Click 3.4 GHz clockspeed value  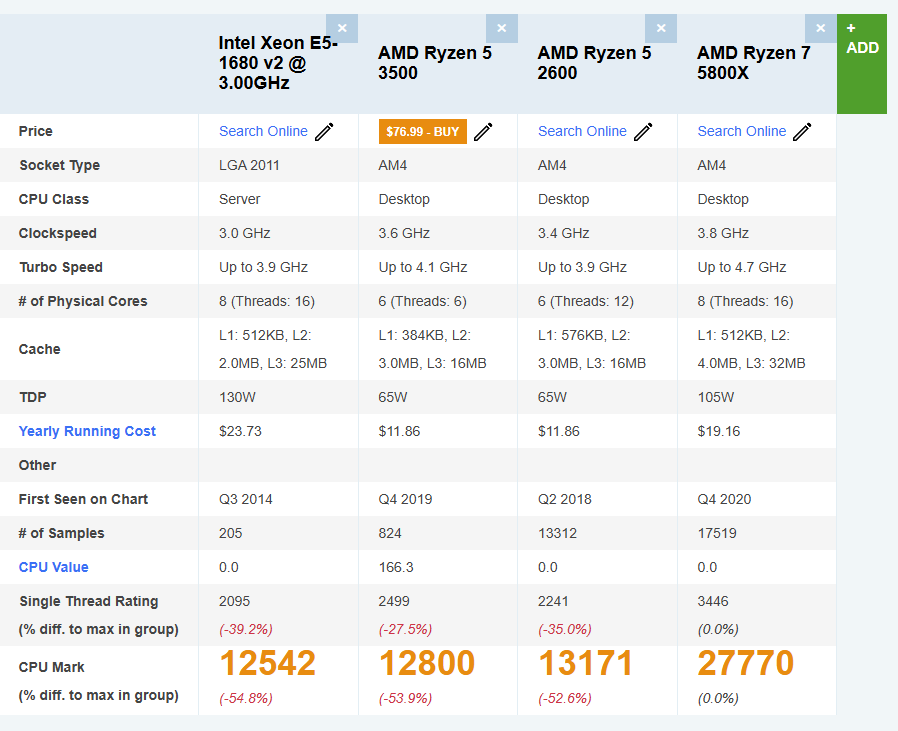pyautogui.click(x=564, y=233)
